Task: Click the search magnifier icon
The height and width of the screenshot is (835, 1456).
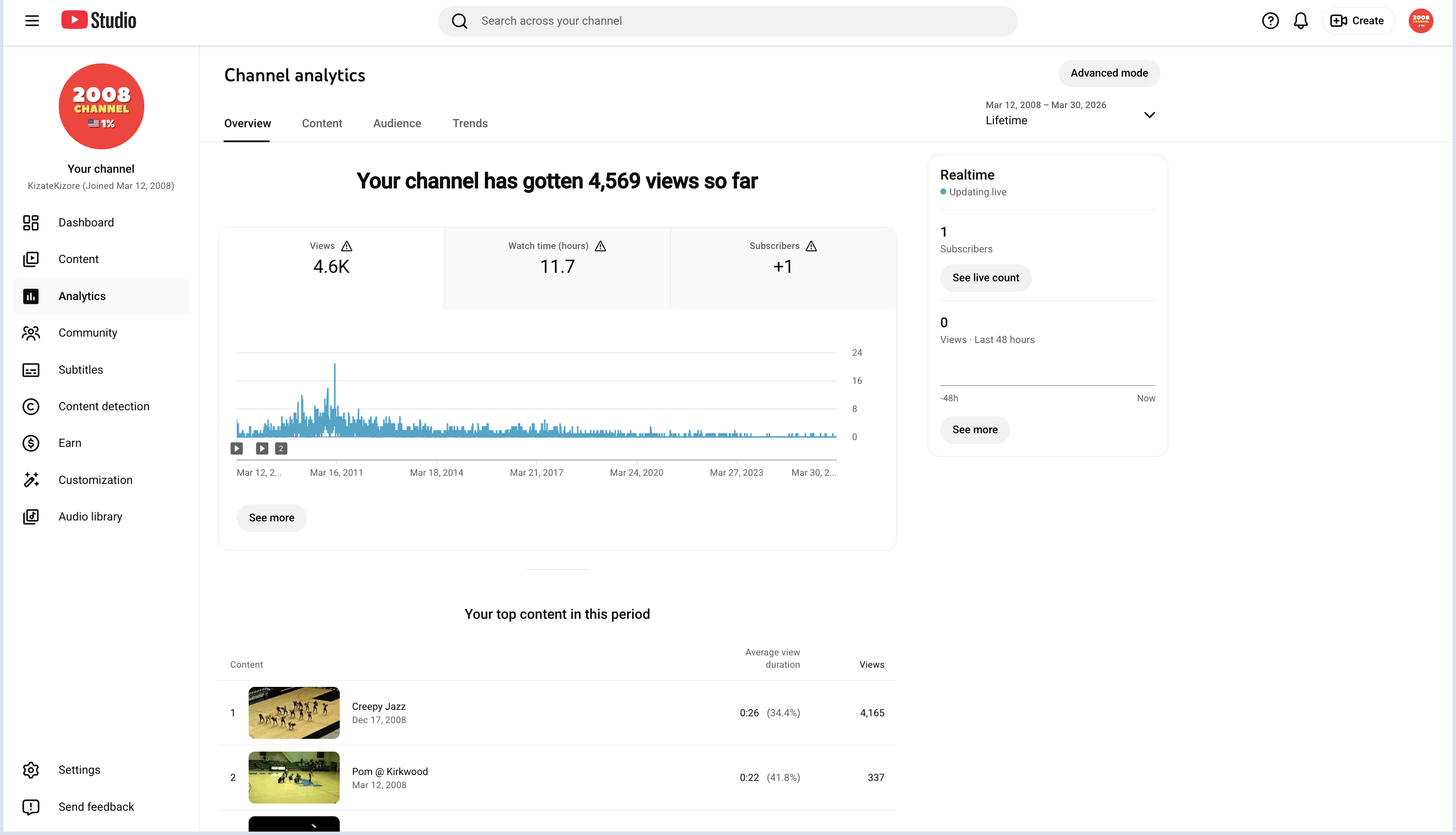Action: click(459, 21)
